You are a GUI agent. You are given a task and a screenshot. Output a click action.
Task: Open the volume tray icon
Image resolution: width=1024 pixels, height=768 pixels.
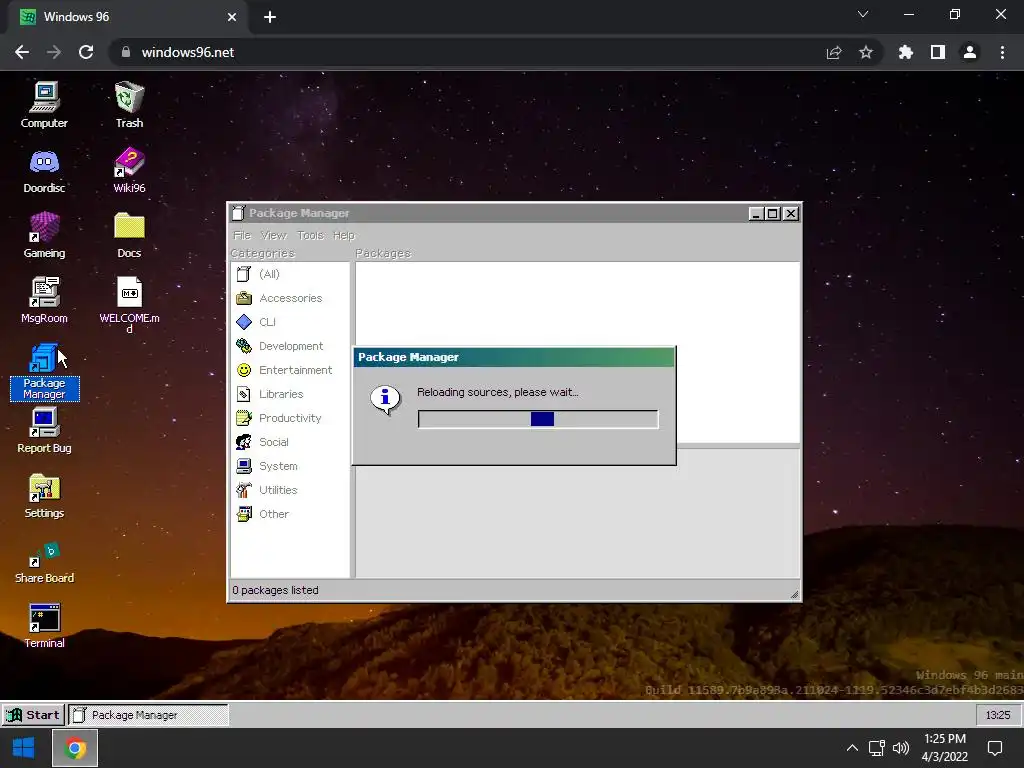click(x=901, y=748)
